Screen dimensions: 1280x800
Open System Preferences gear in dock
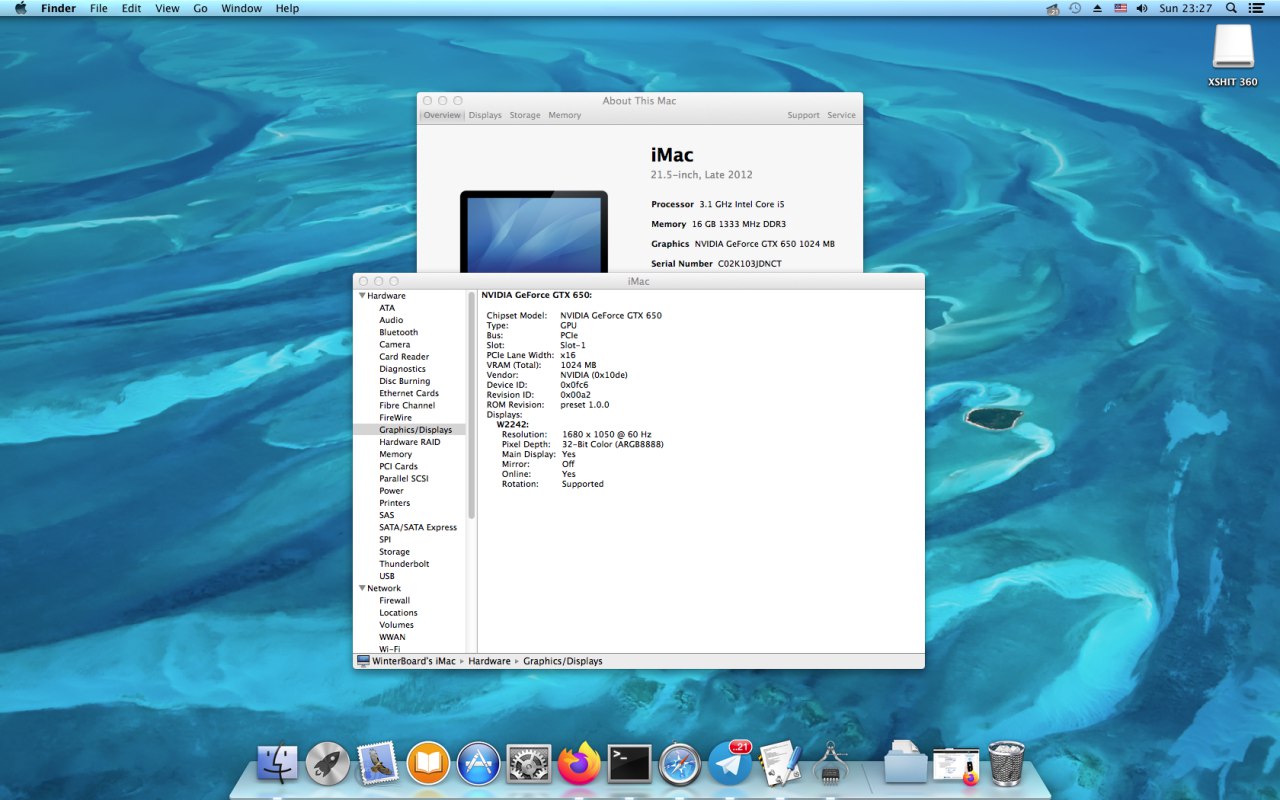pos(529,764)
